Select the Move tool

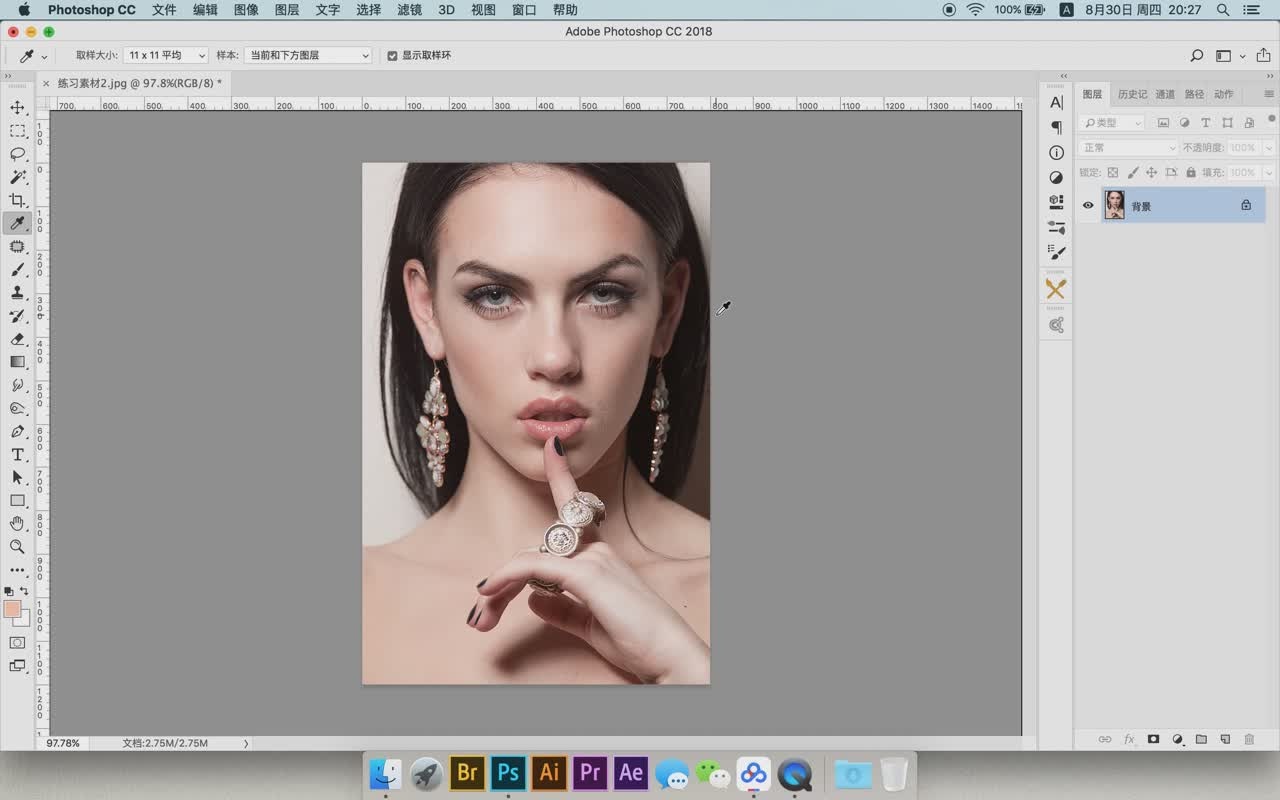(x=17, y=108)
